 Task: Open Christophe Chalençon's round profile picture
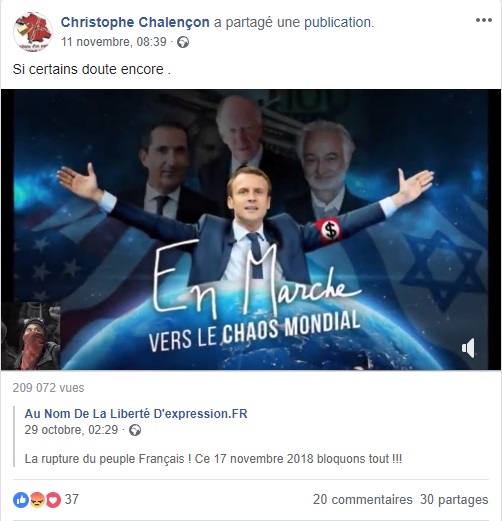[x=33, y=32]
